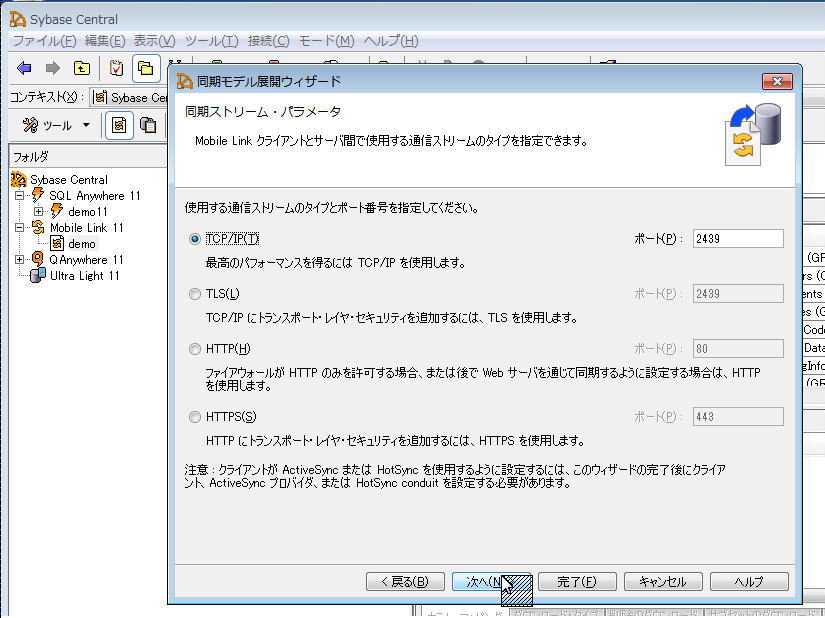Screen dimensions: 825x618
Task: Open the 接続 menu
Action: coord(267,41)
